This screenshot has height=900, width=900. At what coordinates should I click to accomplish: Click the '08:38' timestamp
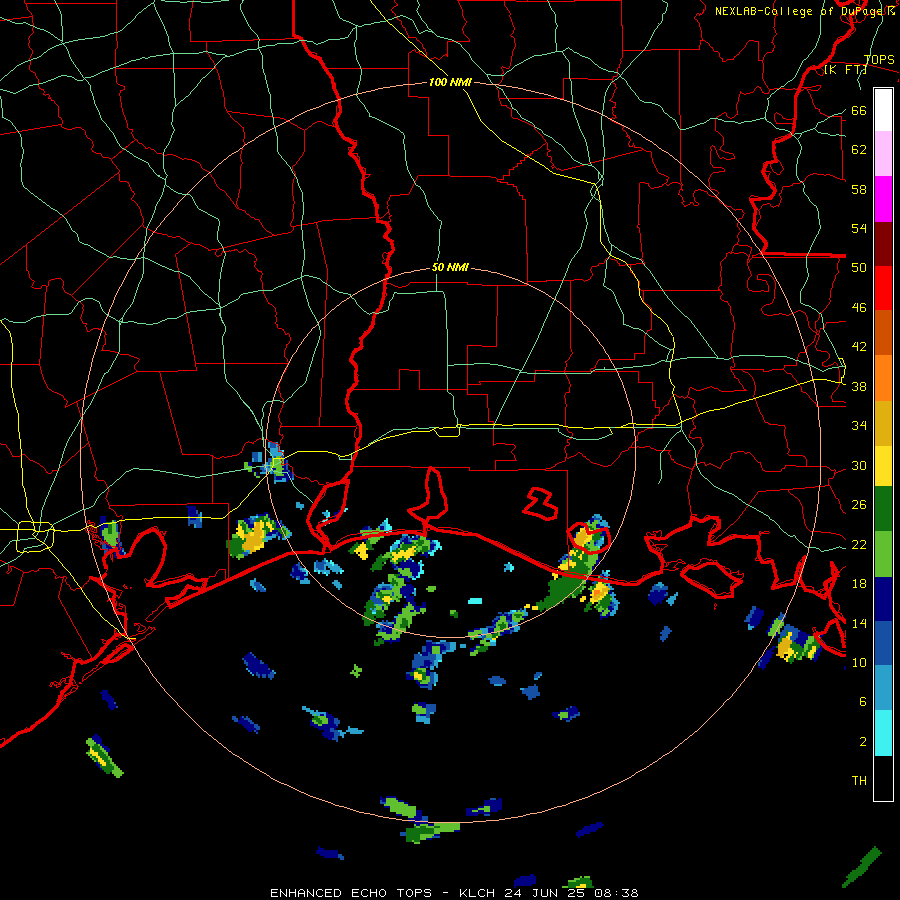pyautogui.click(x=616, y=893)
